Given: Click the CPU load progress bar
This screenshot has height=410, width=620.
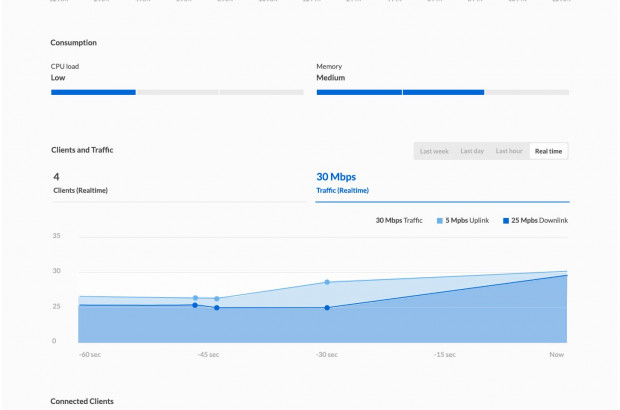Looking at the screenshot, I should click(177, 92).
